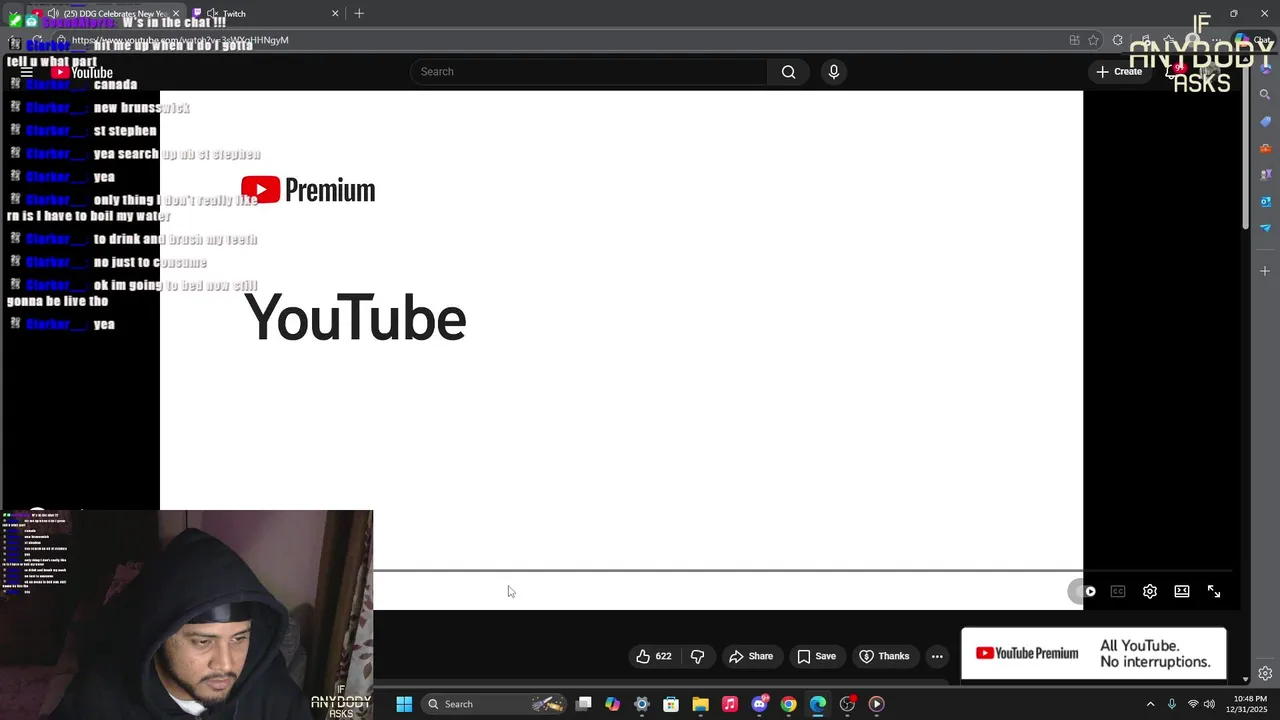Screen dimensions: 1280x720
Task: Open the more actions ellipsis below the video
Action: pyautogui.click(x=937, y=657)
